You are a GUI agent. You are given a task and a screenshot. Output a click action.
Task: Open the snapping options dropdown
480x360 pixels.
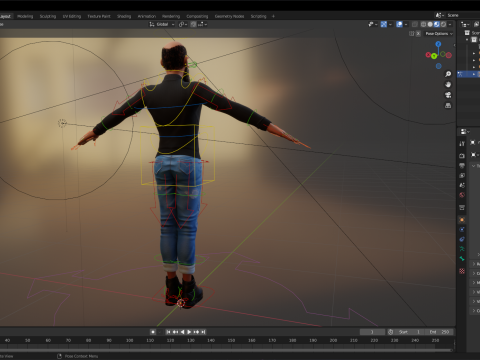pyautogui.click(x=203, y=24)
